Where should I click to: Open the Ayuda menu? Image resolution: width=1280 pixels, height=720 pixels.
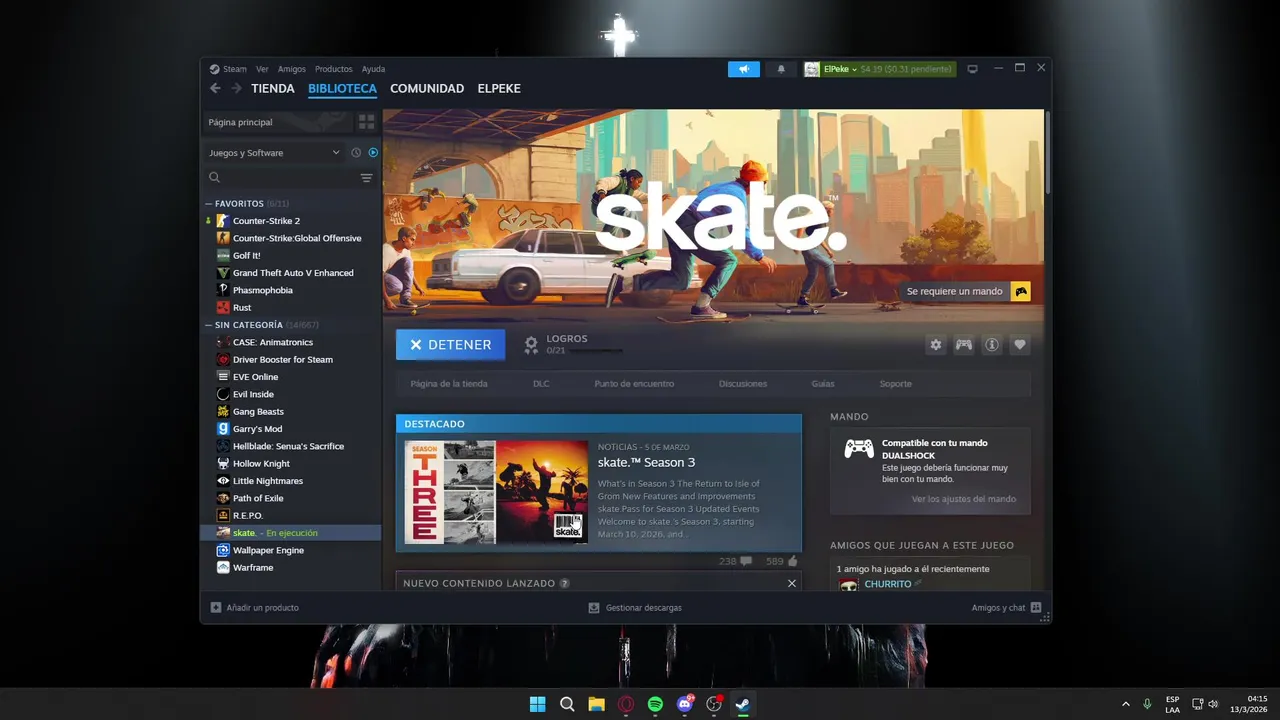(373, 69)
